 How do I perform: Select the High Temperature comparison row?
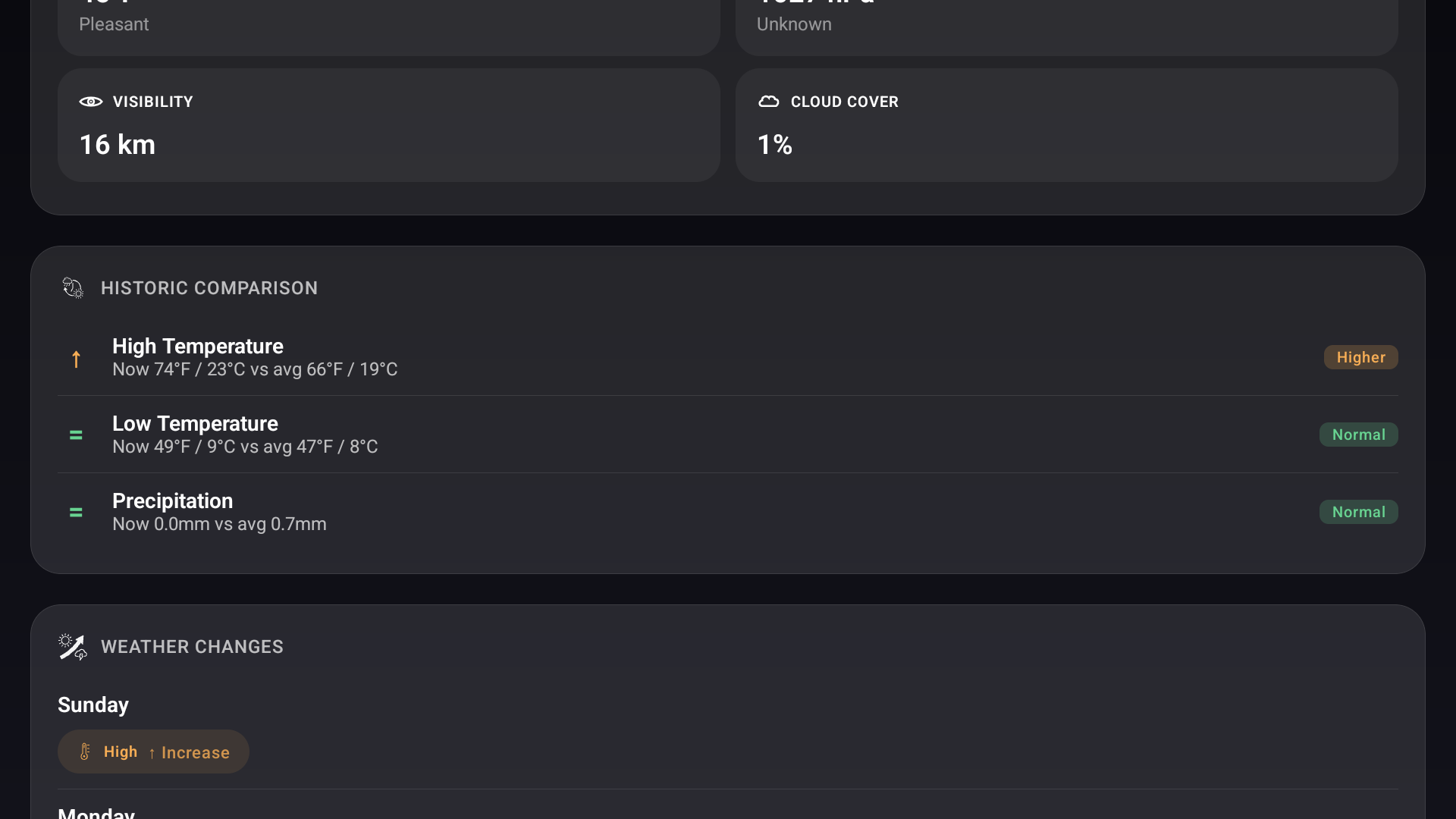(682, 357)
